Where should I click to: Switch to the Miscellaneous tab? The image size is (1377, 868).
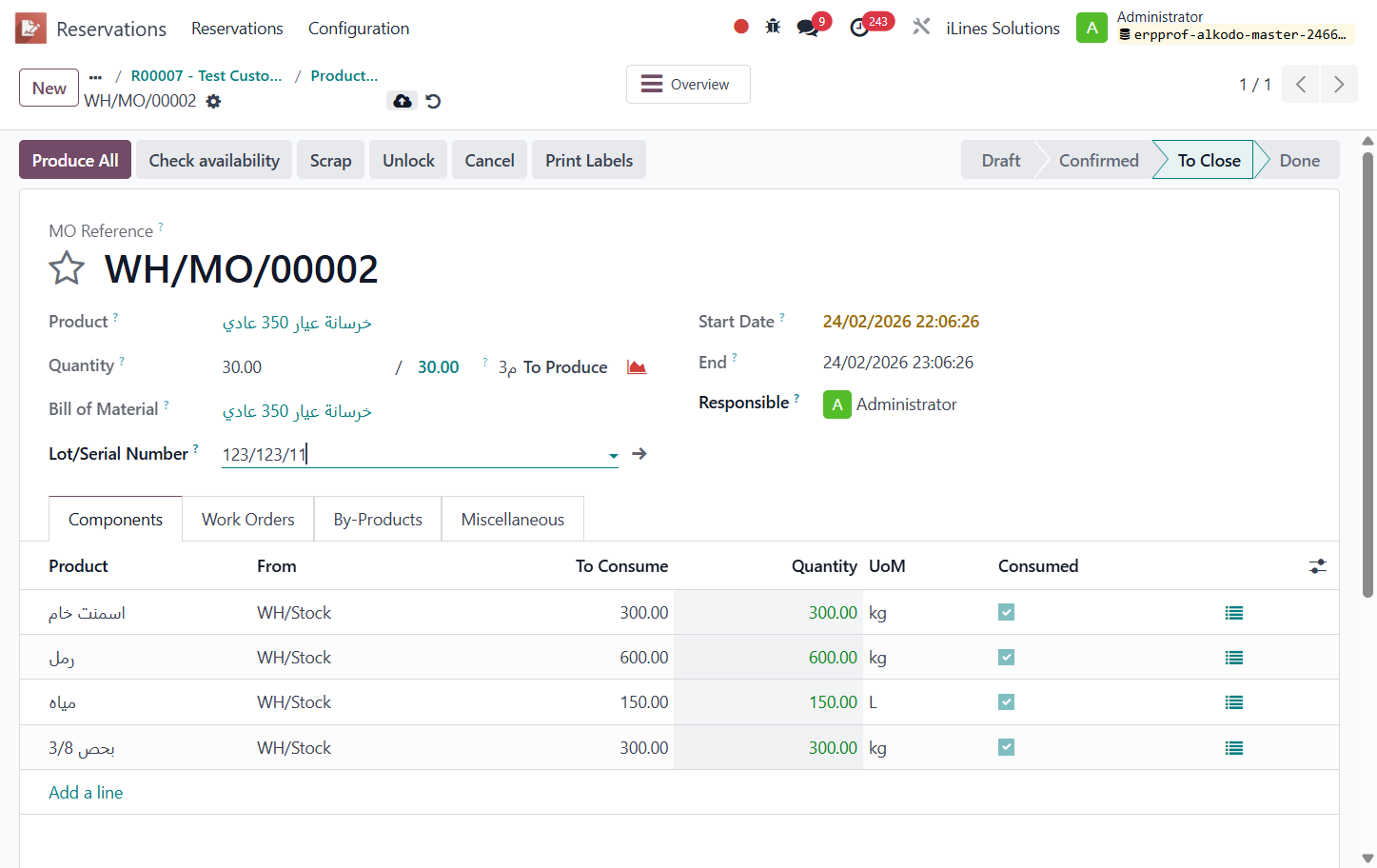click(x=513, y=519)
